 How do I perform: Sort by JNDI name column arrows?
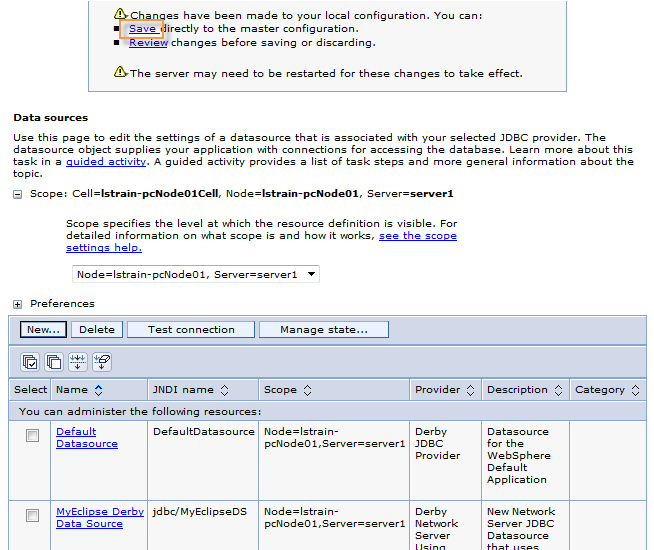point(224,390)
